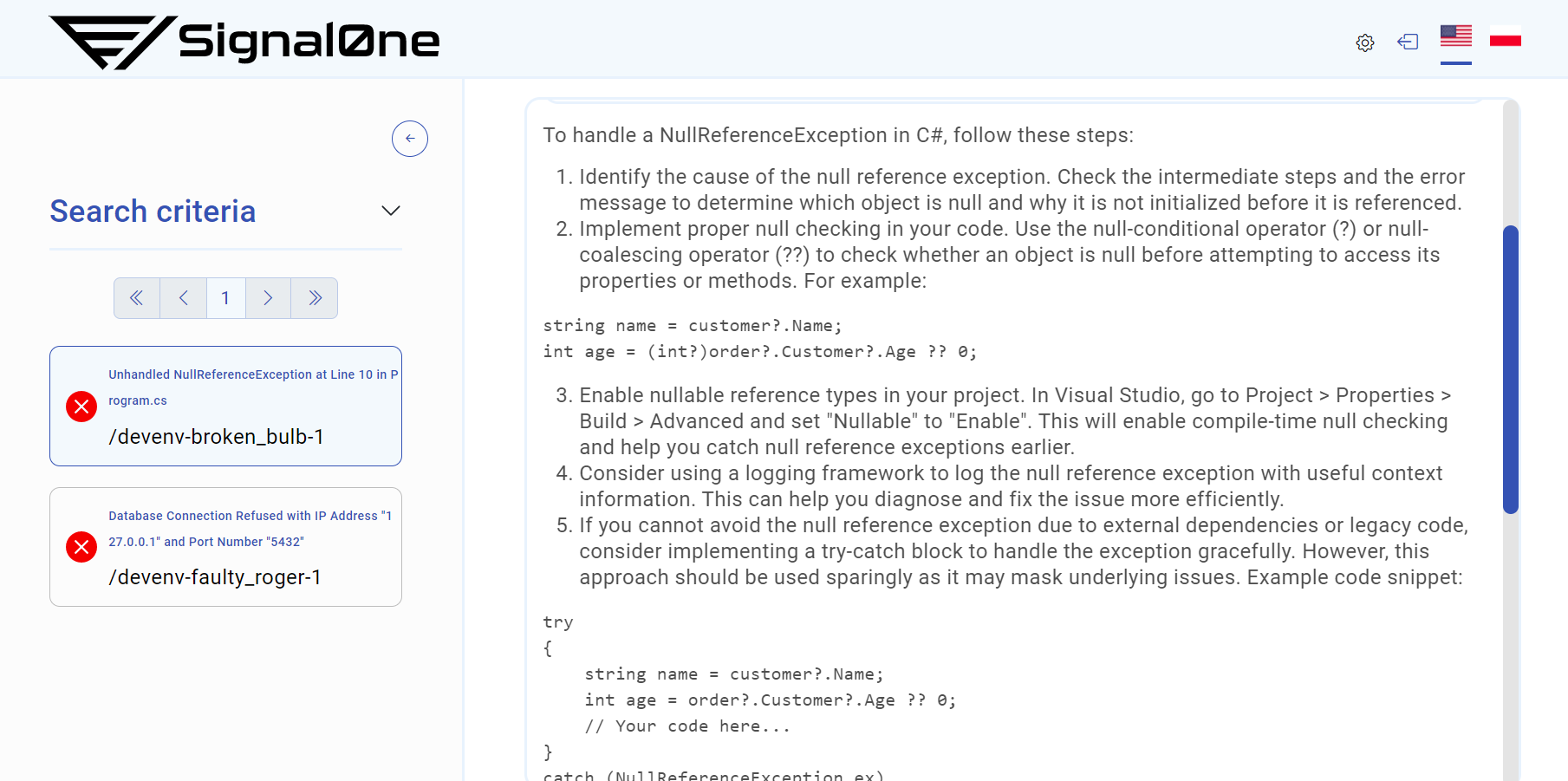
Task: Click the SignalOne logo
Action: point(244,42)
